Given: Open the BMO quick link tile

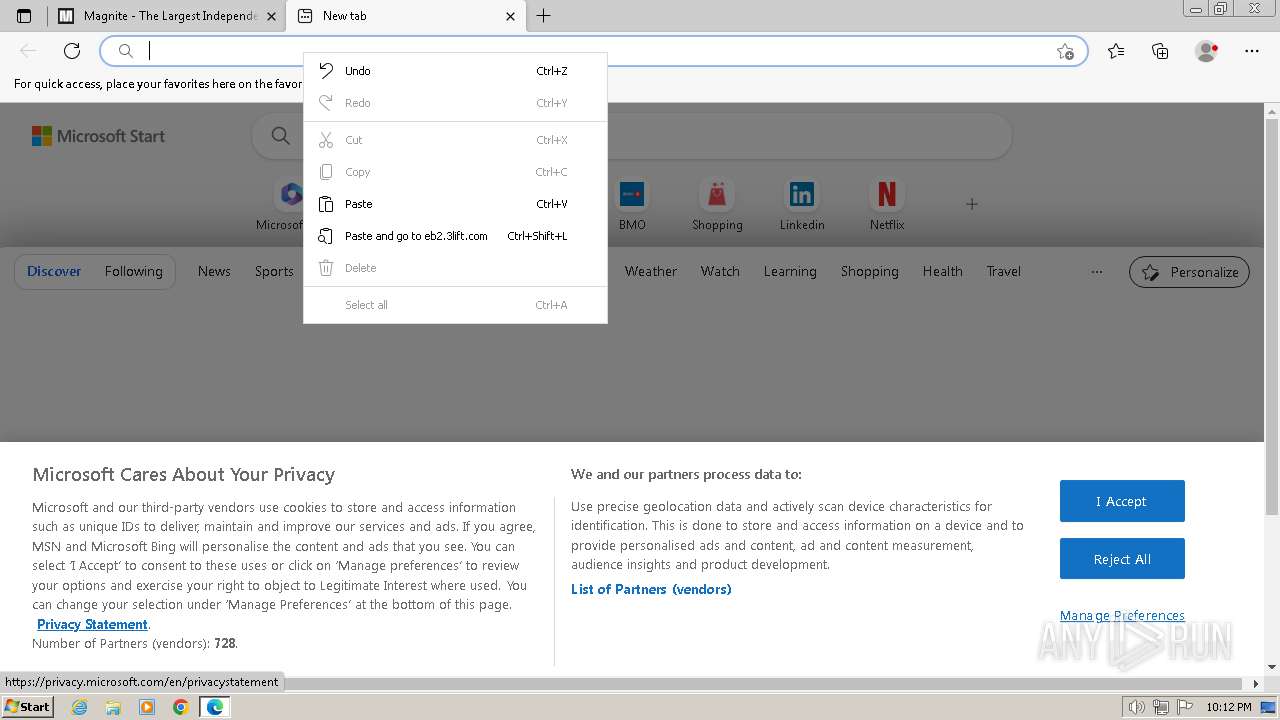Looking at the screenshot, I should (x=632, y=205).
